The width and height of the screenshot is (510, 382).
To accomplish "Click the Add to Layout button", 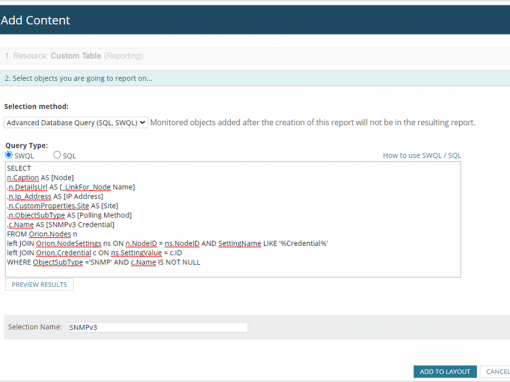I will coord(445,371).
